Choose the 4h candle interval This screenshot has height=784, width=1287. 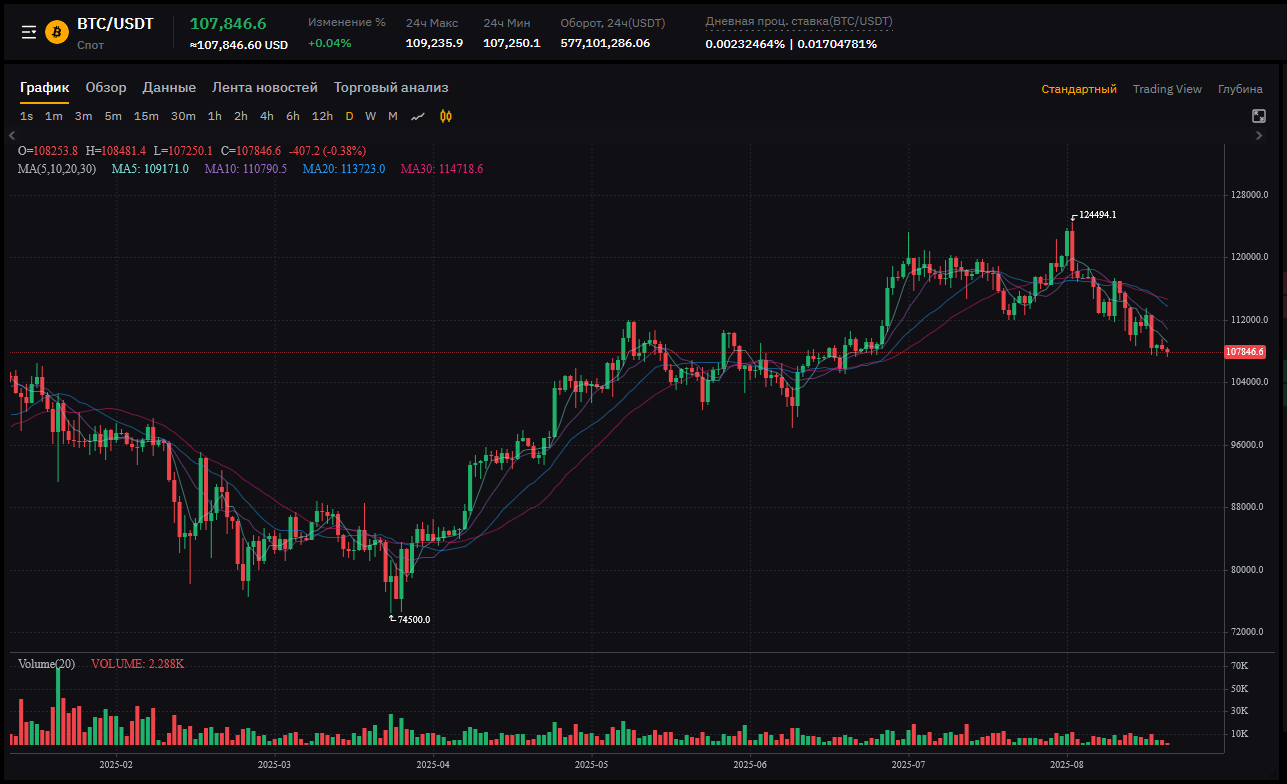tap(267, 116)
